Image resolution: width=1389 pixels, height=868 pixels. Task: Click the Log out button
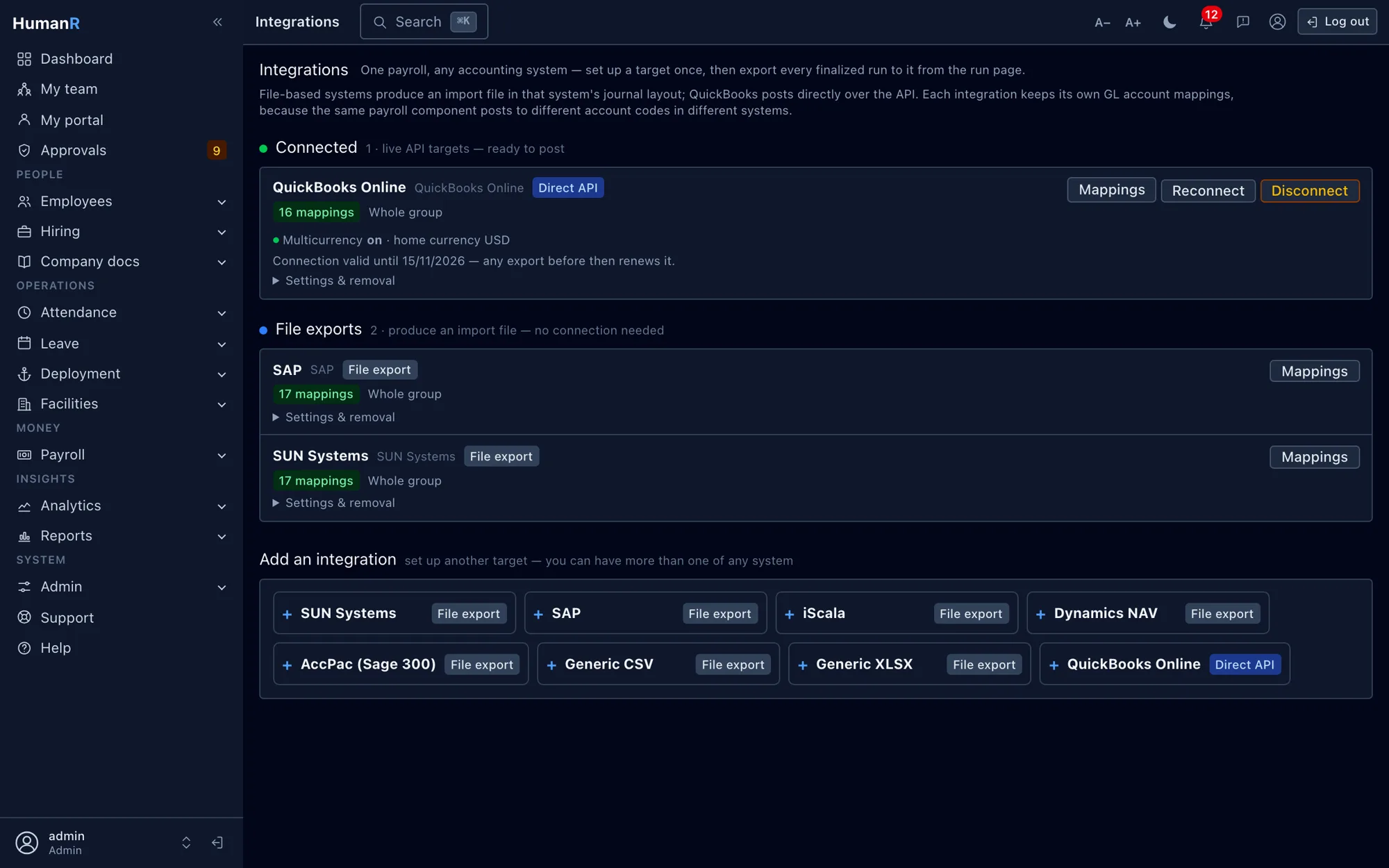(x=1337, y=22)
